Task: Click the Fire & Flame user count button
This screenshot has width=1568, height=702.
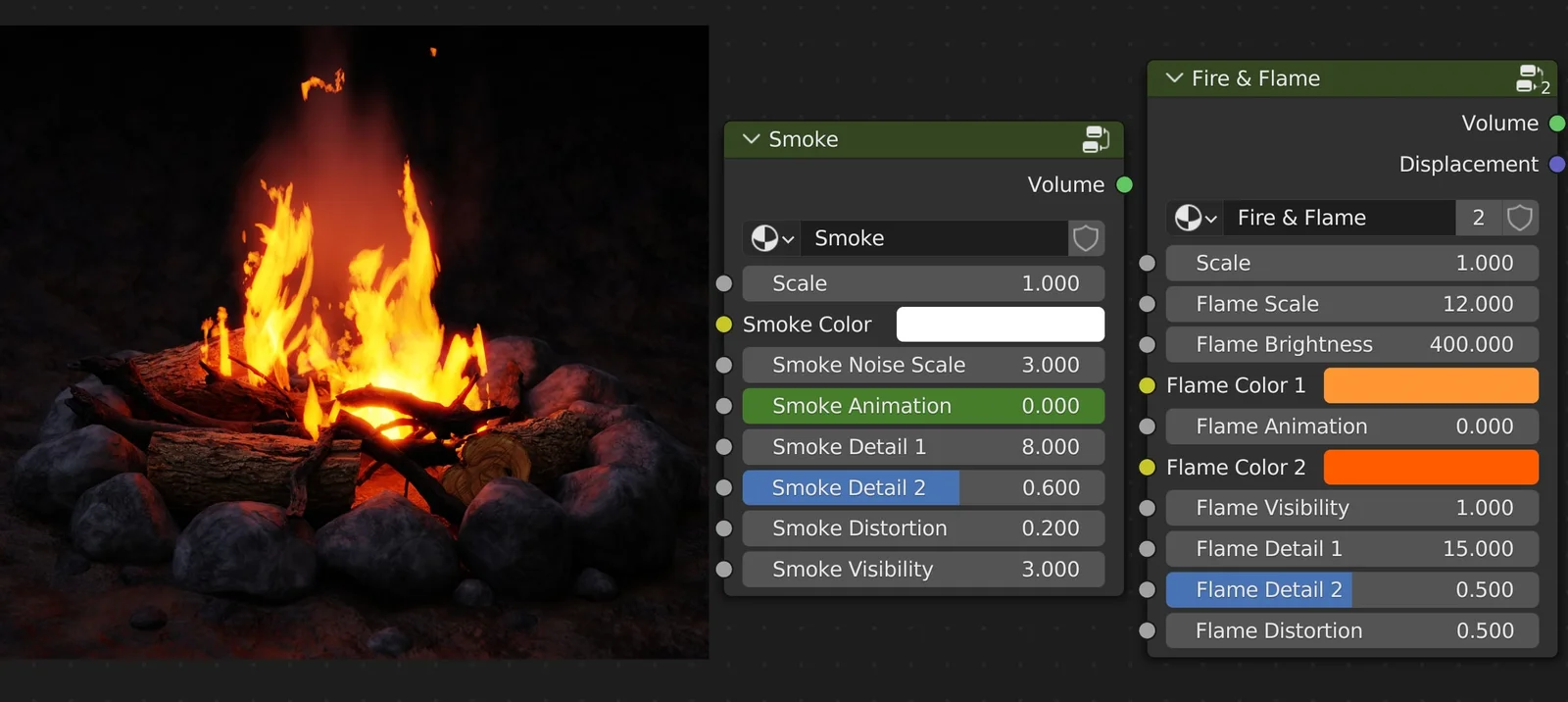Action: (x=1478, y=218)
